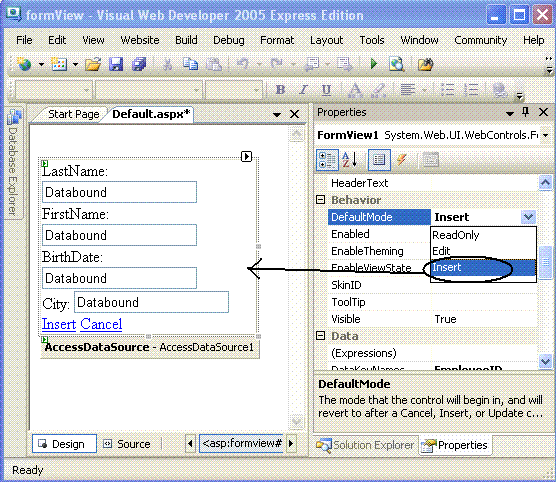Sort properties Alphabetically

coord(350,160)
